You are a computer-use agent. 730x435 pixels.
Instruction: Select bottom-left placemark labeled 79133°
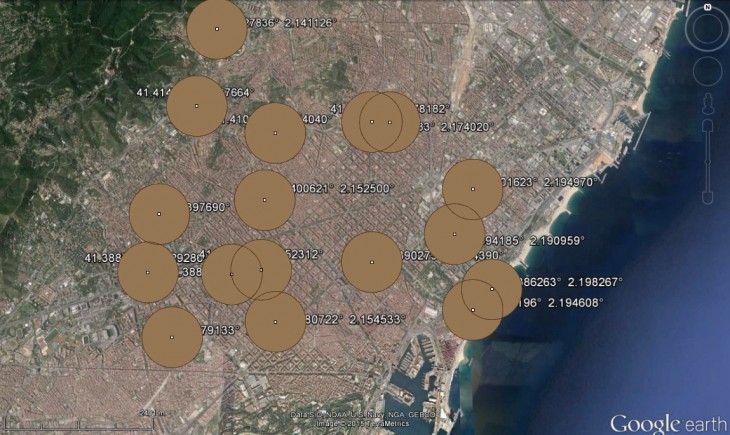(172, 337)
